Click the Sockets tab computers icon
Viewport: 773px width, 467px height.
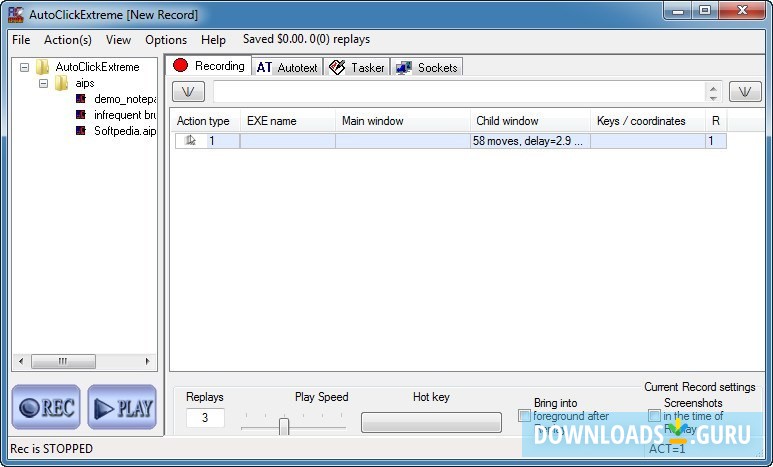[x=404, y=68]
